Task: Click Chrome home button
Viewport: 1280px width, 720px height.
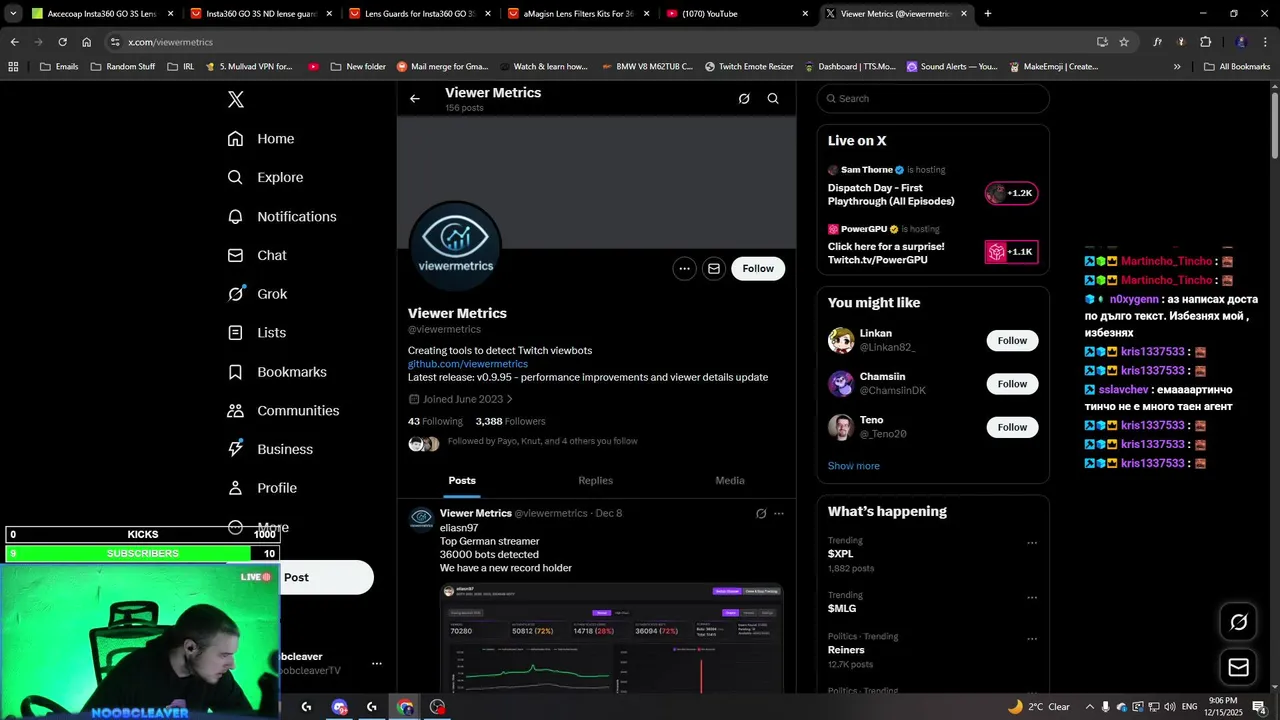Action: (87, 42)
